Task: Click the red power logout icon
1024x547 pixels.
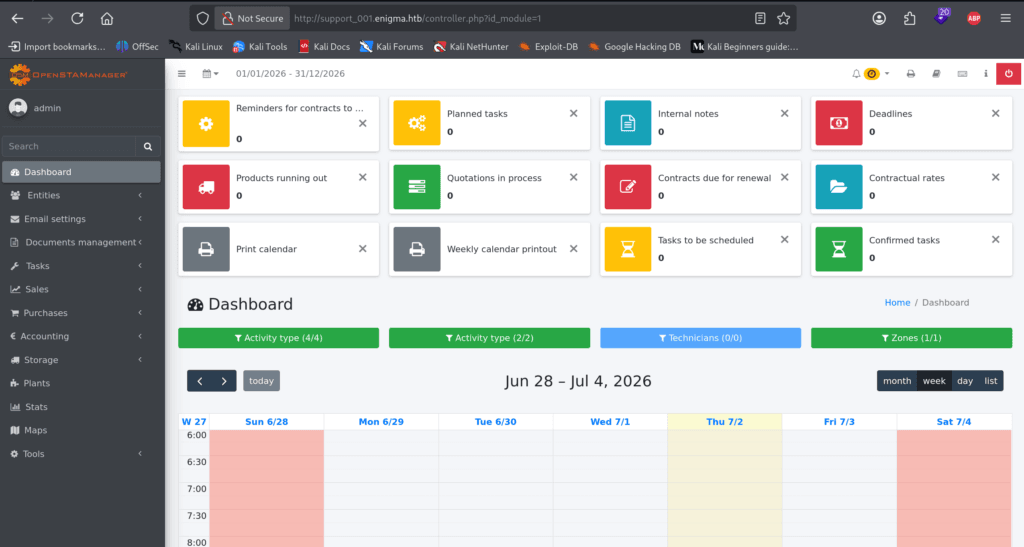Action: [x=1008, y=74]
